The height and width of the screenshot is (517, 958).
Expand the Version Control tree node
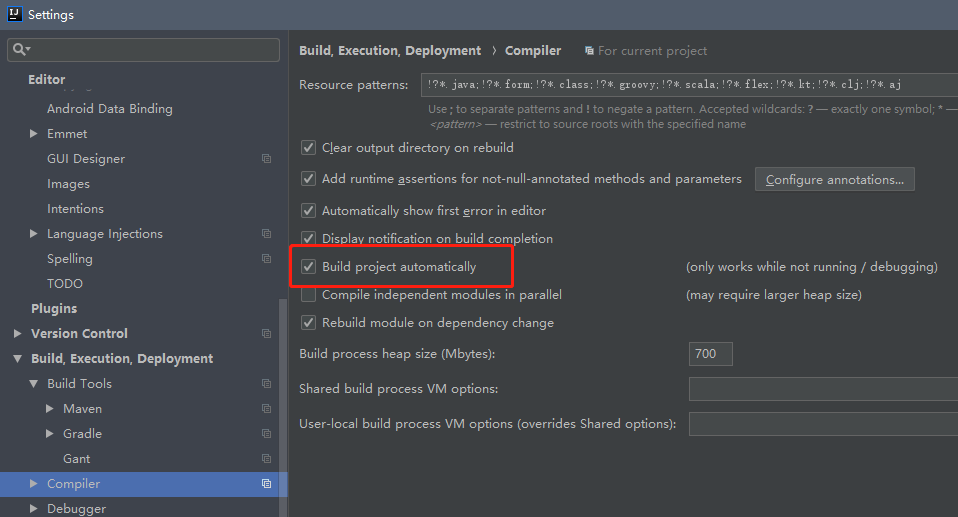[x=18, y=334]
